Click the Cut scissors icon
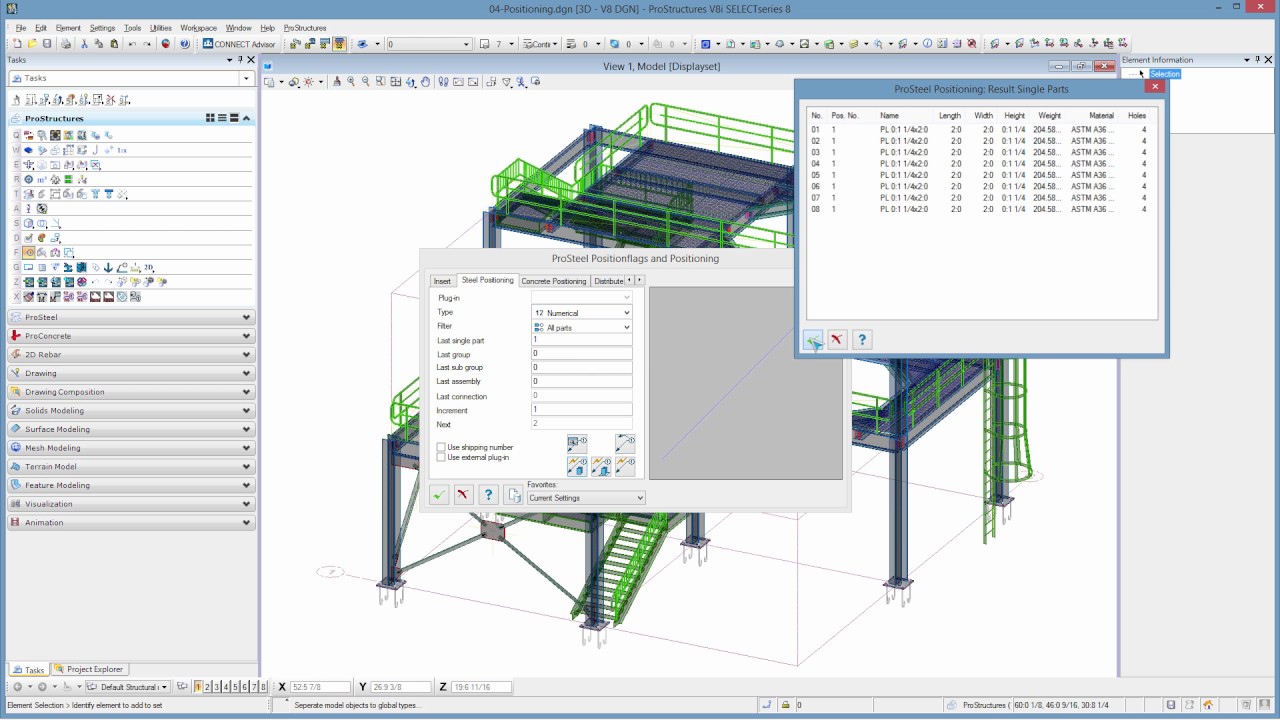This screenshot has width=1280, height=720. pyautogui.click(x=84, y=44)
